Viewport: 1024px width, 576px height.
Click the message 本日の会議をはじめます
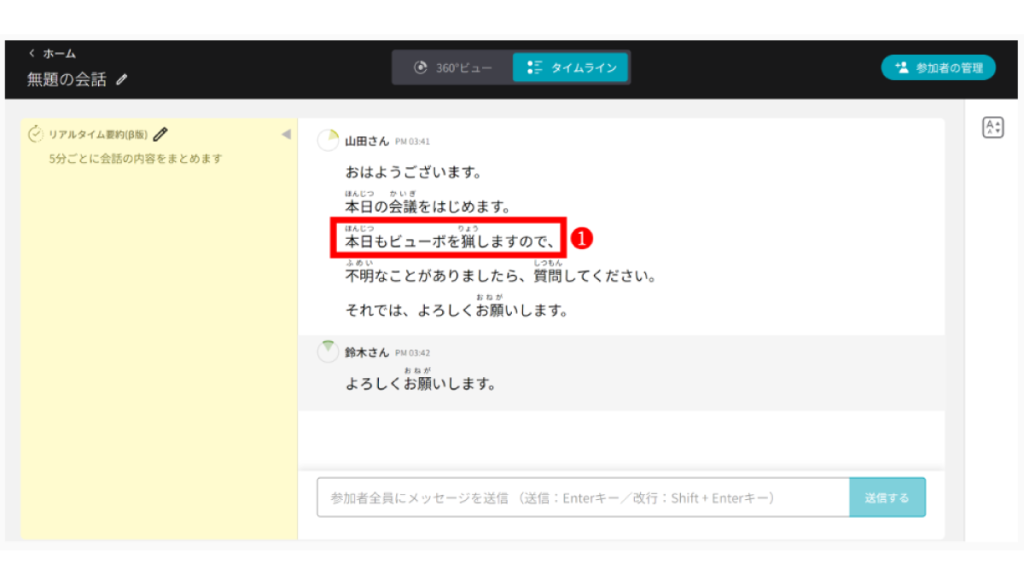(x=428, y=207)
